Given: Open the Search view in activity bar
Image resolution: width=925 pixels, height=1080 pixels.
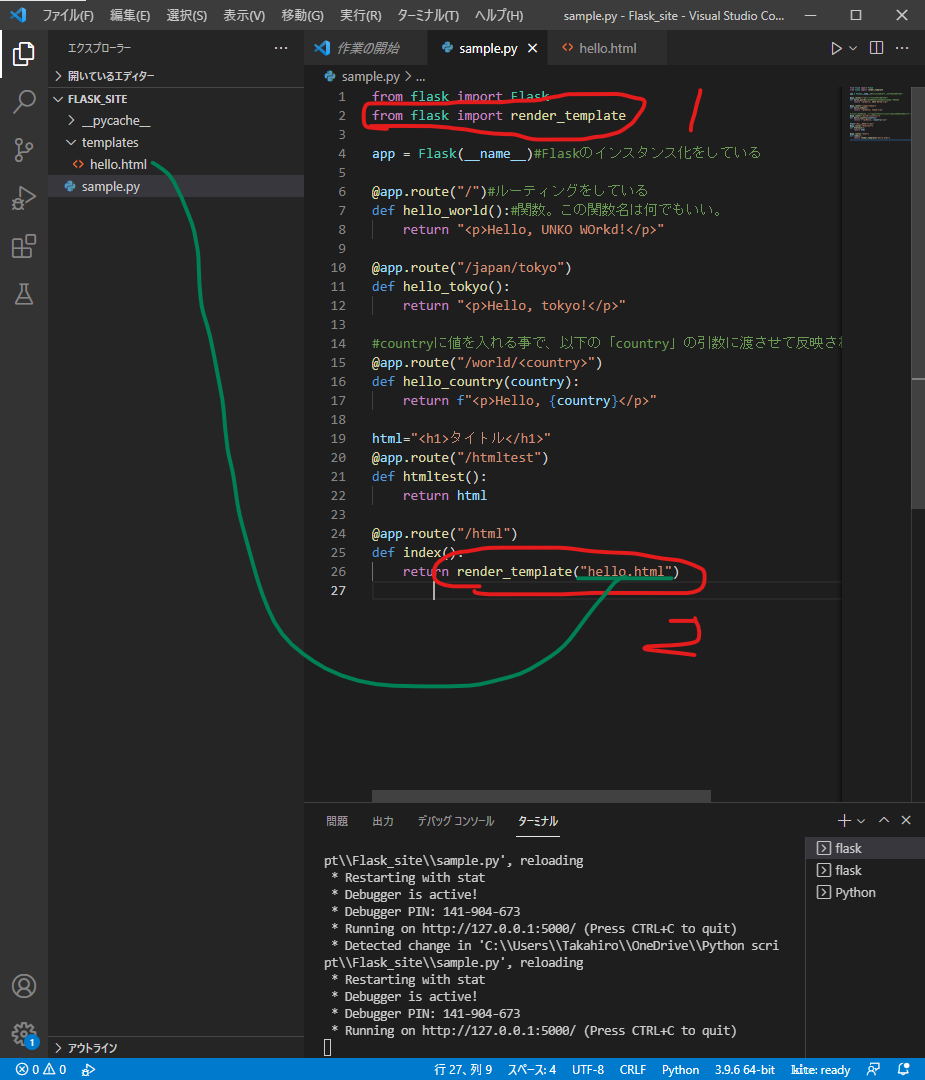Looking at the screenshot, I should [24, 102].
